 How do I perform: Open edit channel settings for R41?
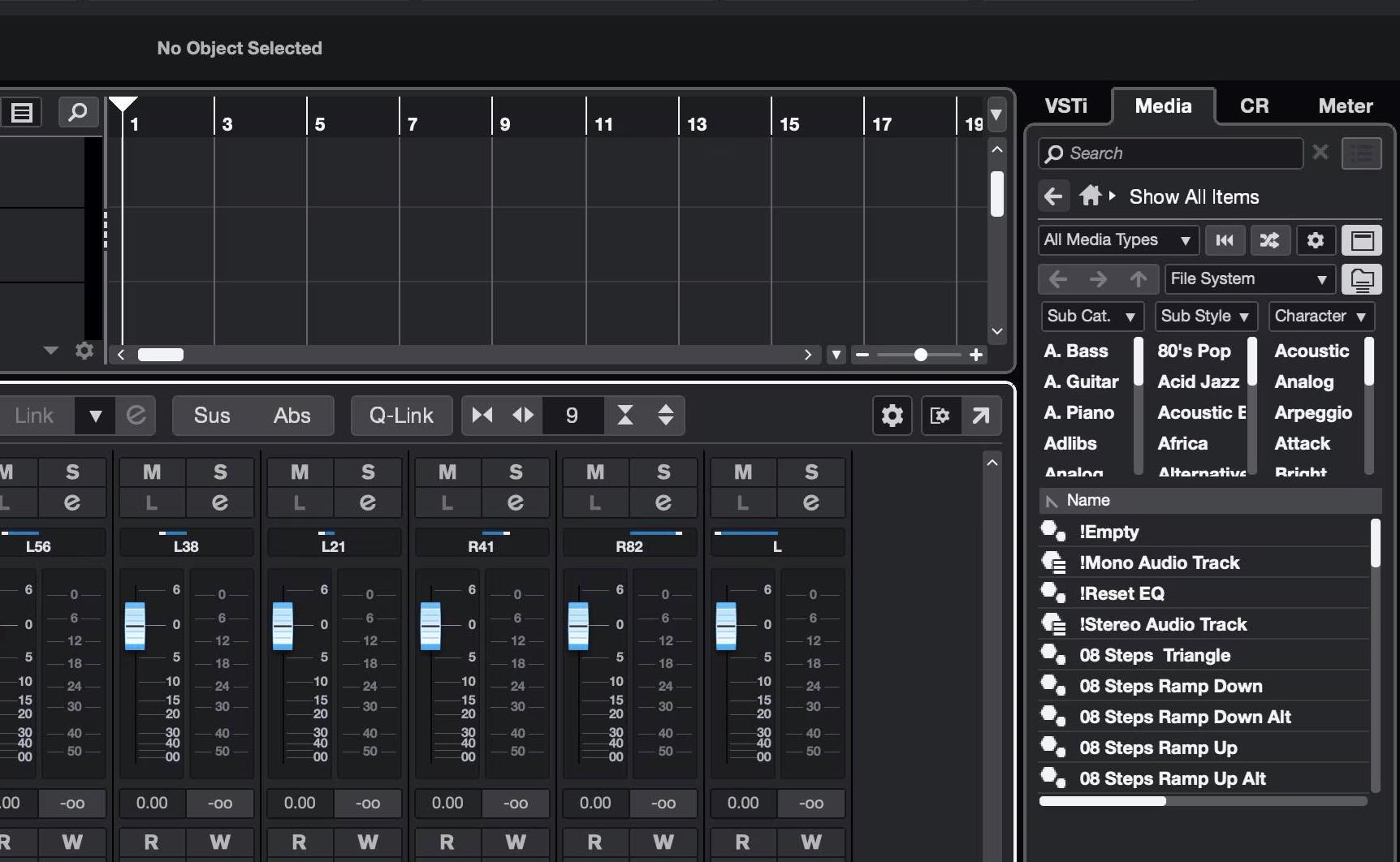coord(516,502)
